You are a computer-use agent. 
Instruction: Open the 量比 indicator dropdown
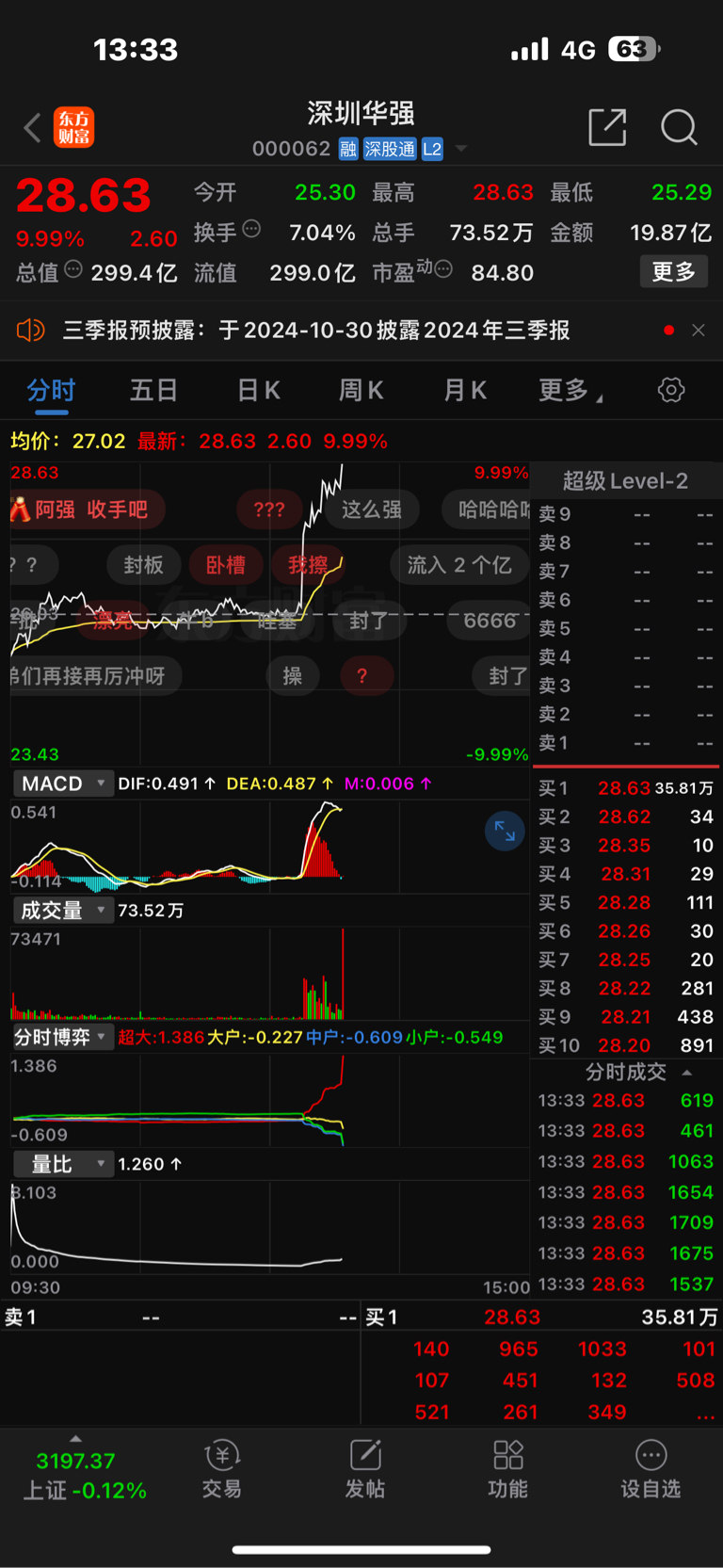pos(63,1164)
